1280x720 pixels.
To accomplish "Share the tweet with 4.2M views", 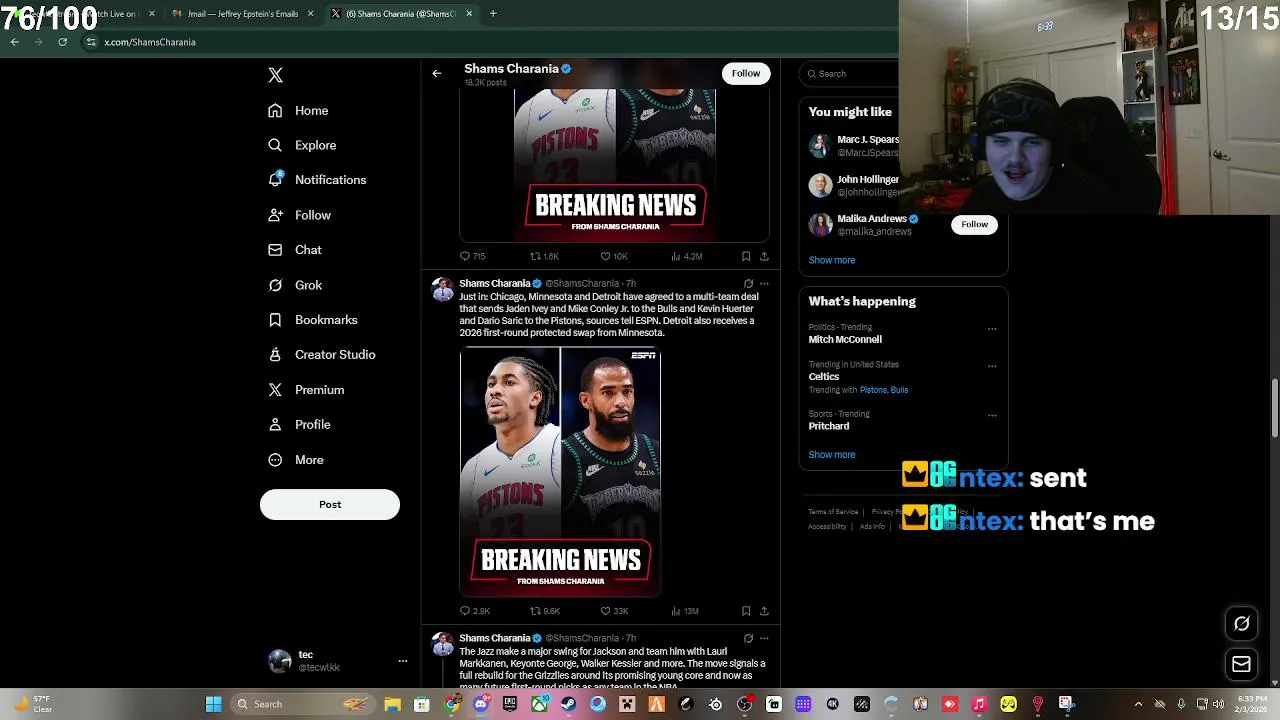I will (x=764, y=256).
